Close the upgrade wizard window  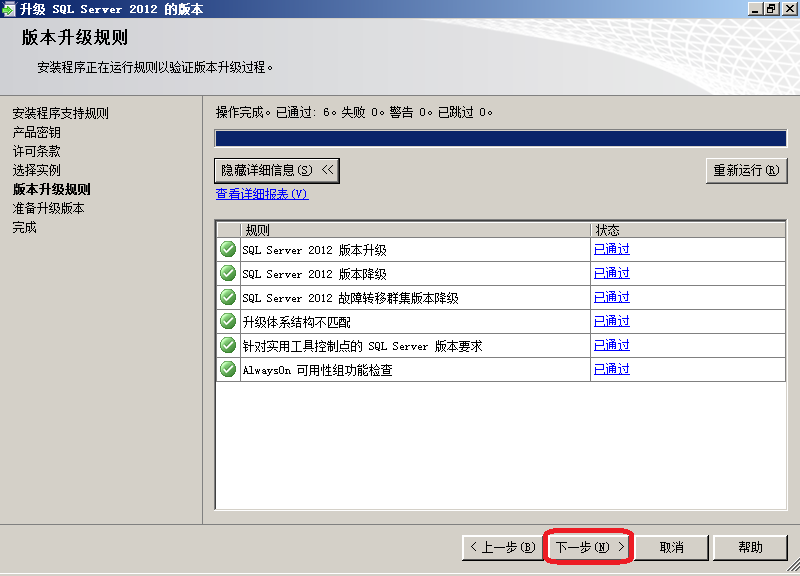790,9
